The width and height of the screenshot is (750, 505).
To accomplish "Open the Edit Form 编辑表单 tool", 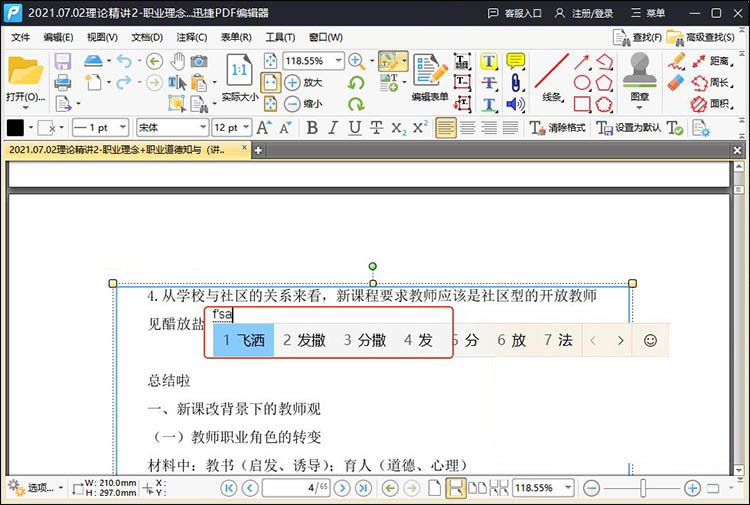I will (430, 77).
